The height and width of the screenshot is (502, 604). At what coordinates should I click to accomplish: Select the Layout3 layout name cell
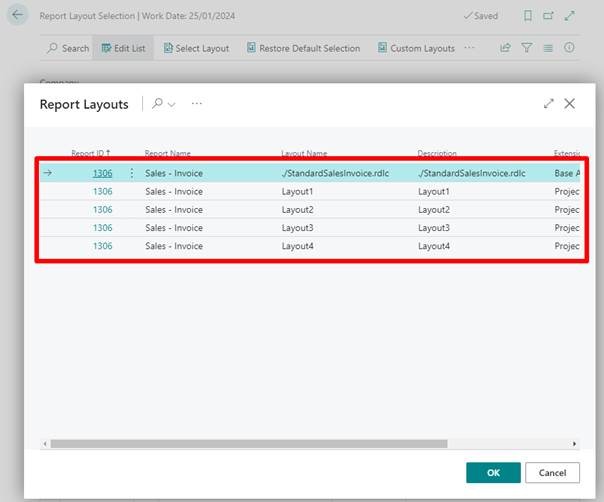(x=298, y=228)
